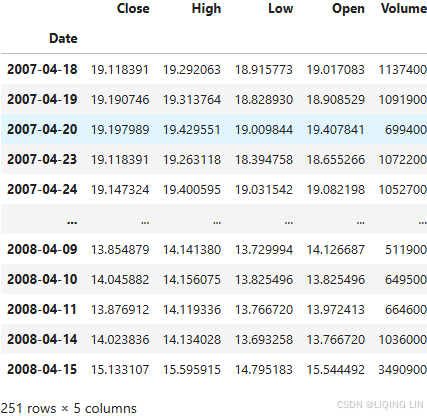Click Open value 15.544492

336,370
